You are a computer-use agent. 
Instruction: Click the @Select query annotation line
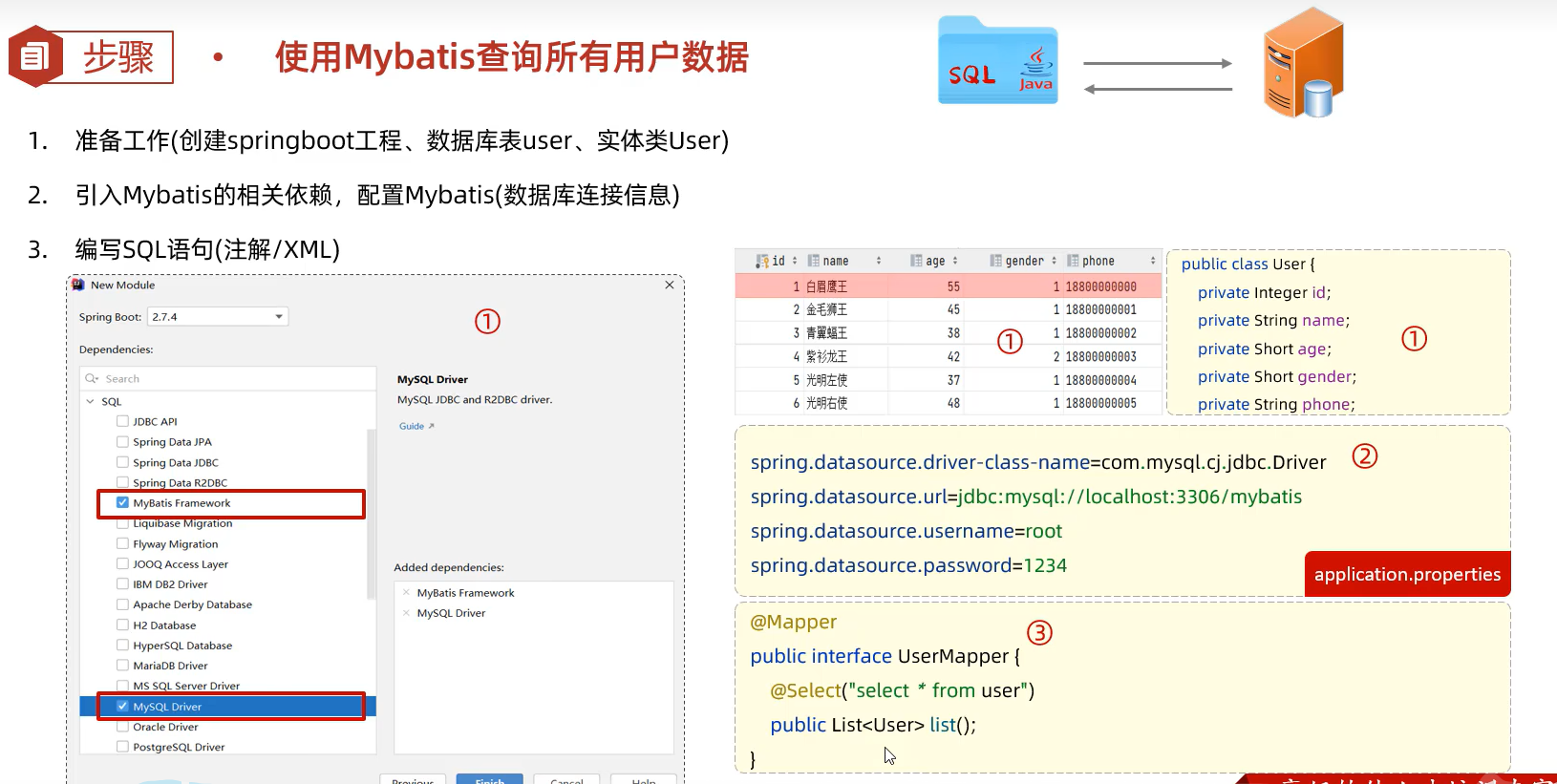pos(902,690)
